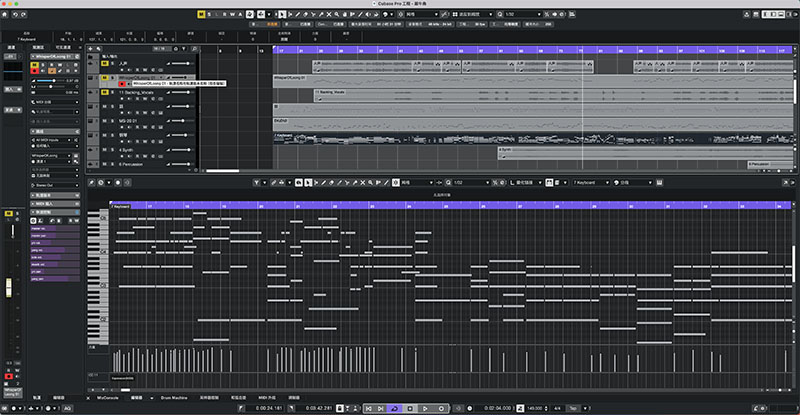Click Go to Left Locator in transport bar
Image resolution: width=800 pixels, height=415 pixels.
pyautogui.click(x=368, y=408)
